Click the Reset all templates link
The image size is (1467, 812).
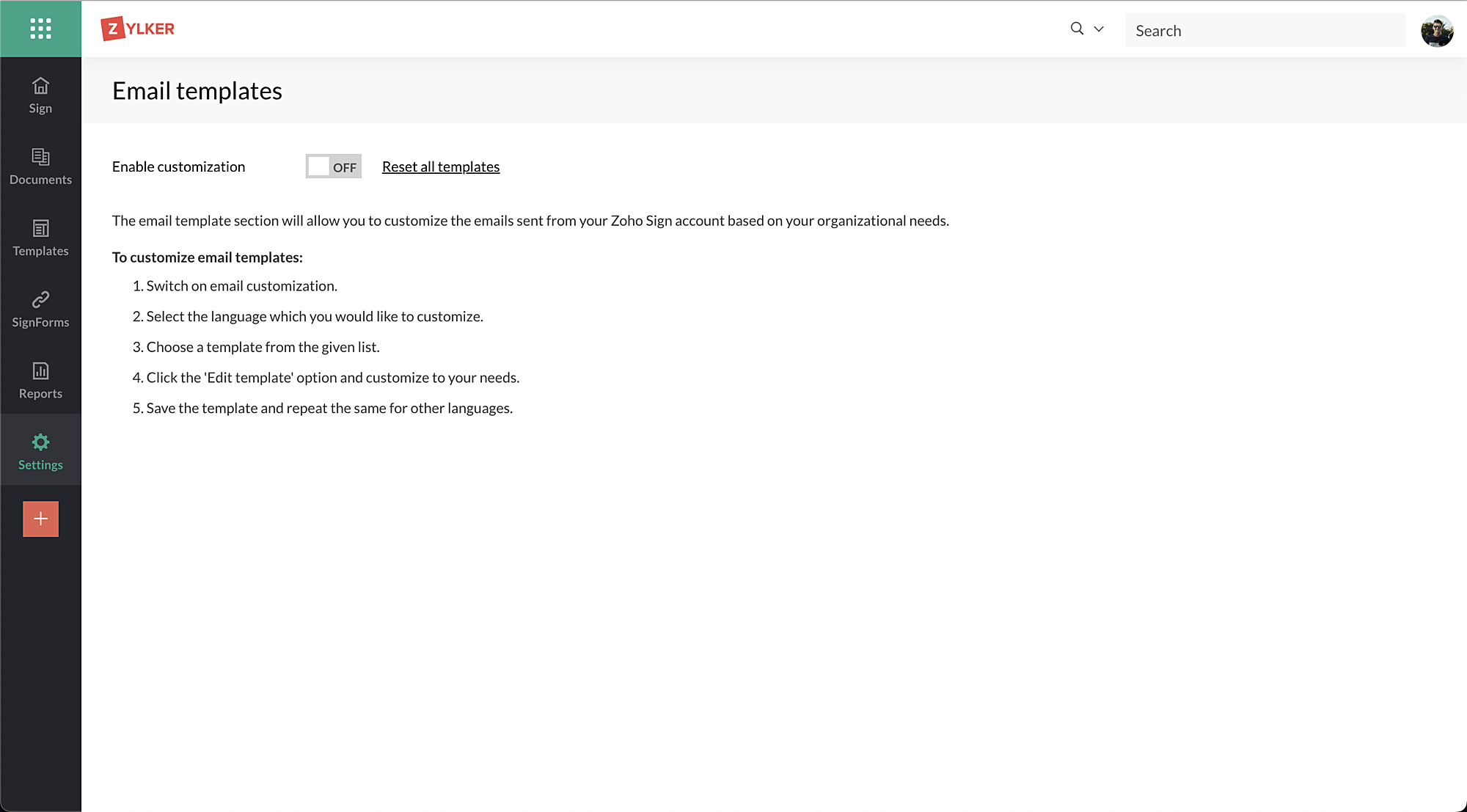tap(440, 167)
